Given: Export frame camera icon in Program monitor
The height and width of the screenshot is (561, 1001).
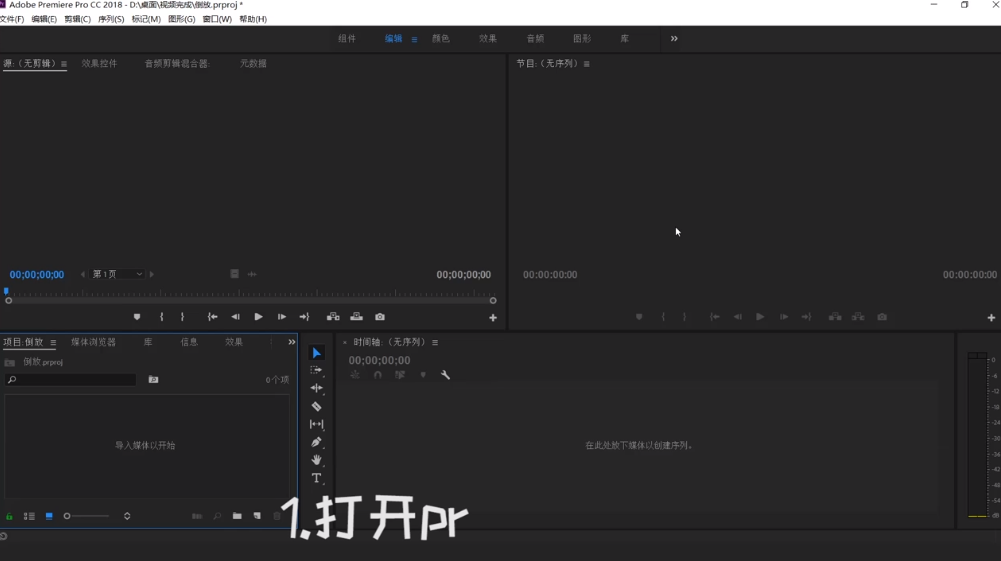Looking at the screenshot, I should click(x=882, y=317).
